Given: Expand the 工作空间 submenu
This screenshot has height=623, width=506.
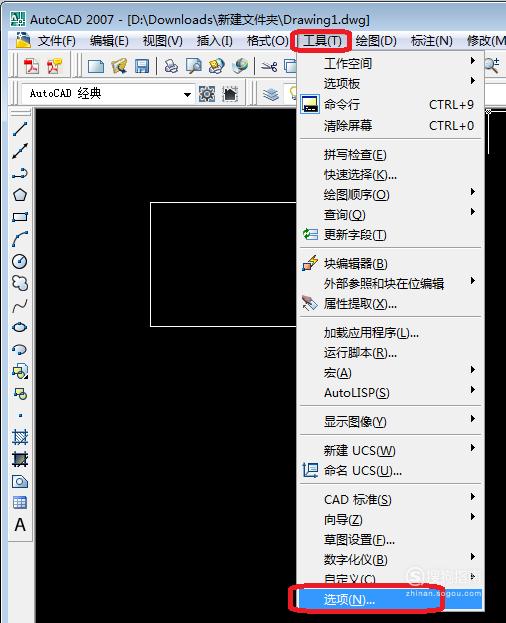Looking at the screenshot, I should point(390,63).
